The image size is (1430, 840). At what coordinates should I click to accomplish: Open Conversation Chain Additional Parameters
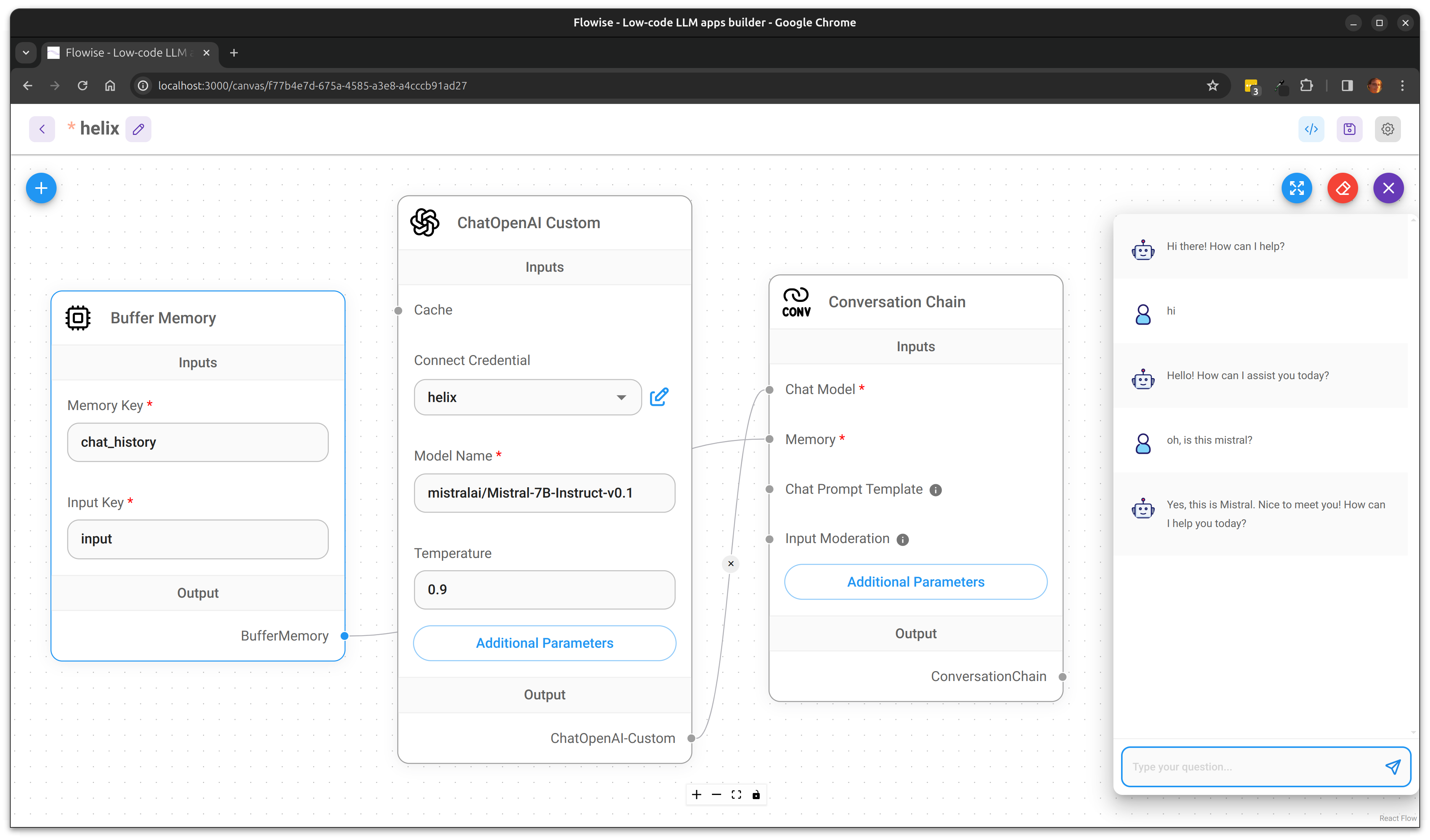pyautogui.click(x=916, y=582)
